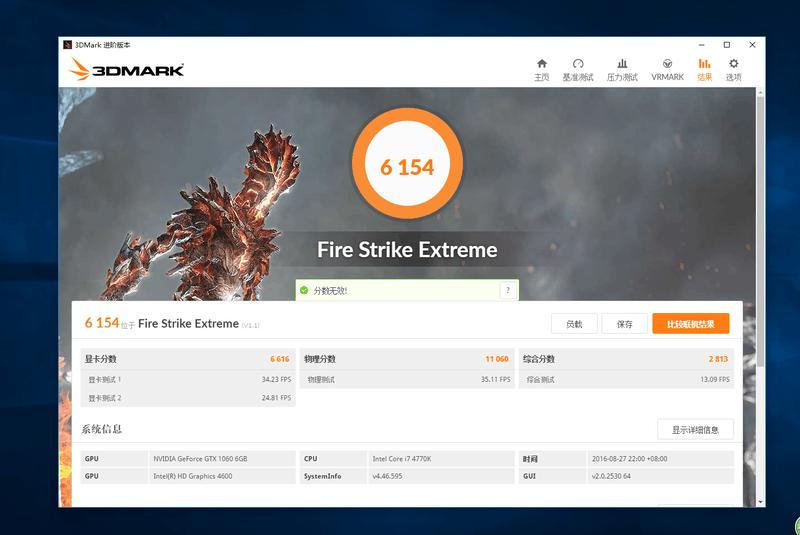The width and height of the screenshot is (800, 535).
Task: Click Intel Core i7 4770K text
Action: point(402,458)
